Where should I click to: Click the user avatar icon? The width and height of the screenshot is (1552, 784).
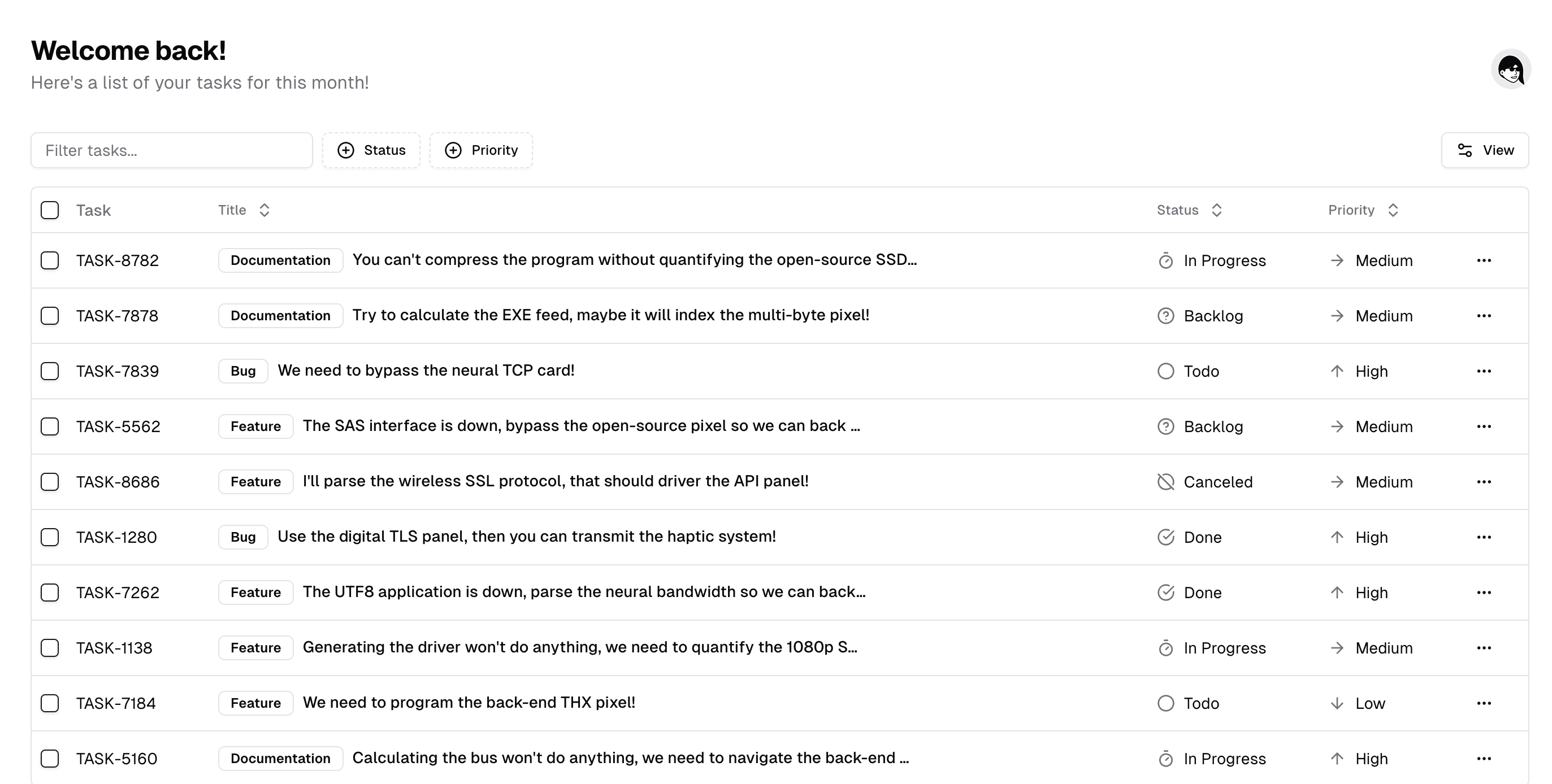[1510, 70]
